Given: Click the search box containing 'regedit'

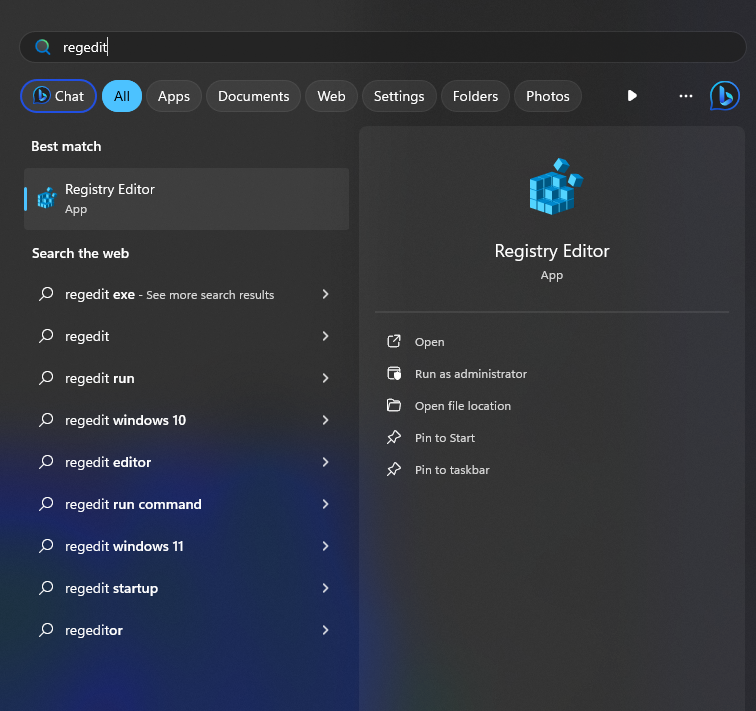Looking at the screenshot, I should [383, 47].
